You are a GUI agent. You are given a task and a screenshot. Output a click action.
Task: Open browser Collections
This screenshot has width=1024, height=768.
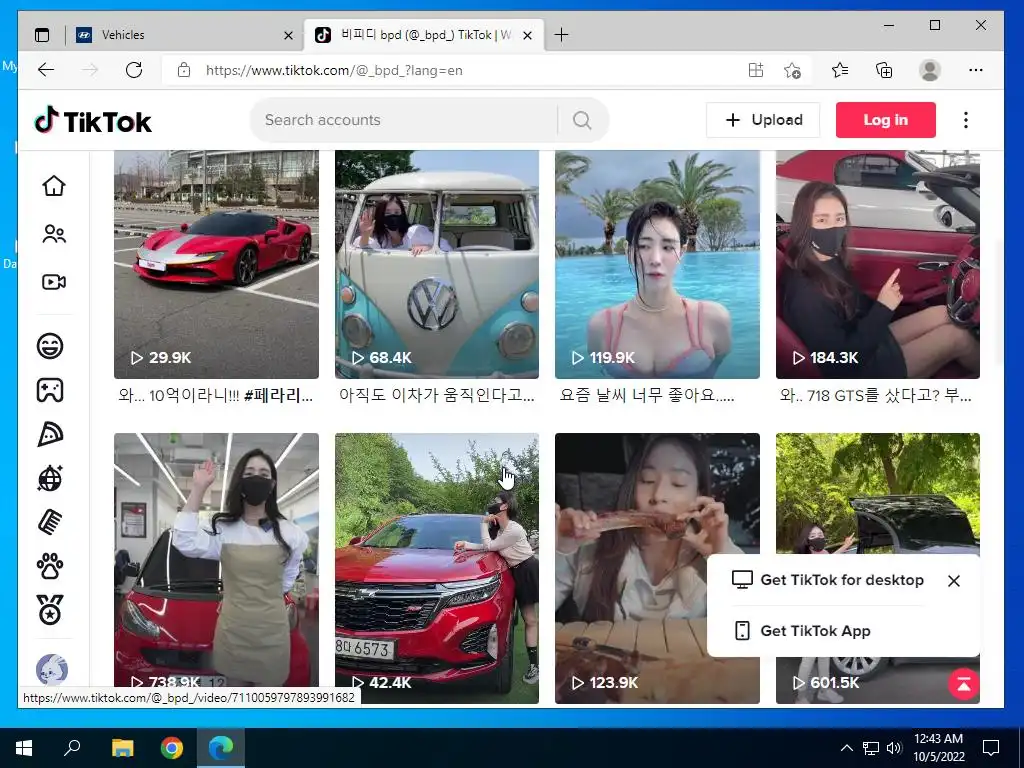click(884, 70)
